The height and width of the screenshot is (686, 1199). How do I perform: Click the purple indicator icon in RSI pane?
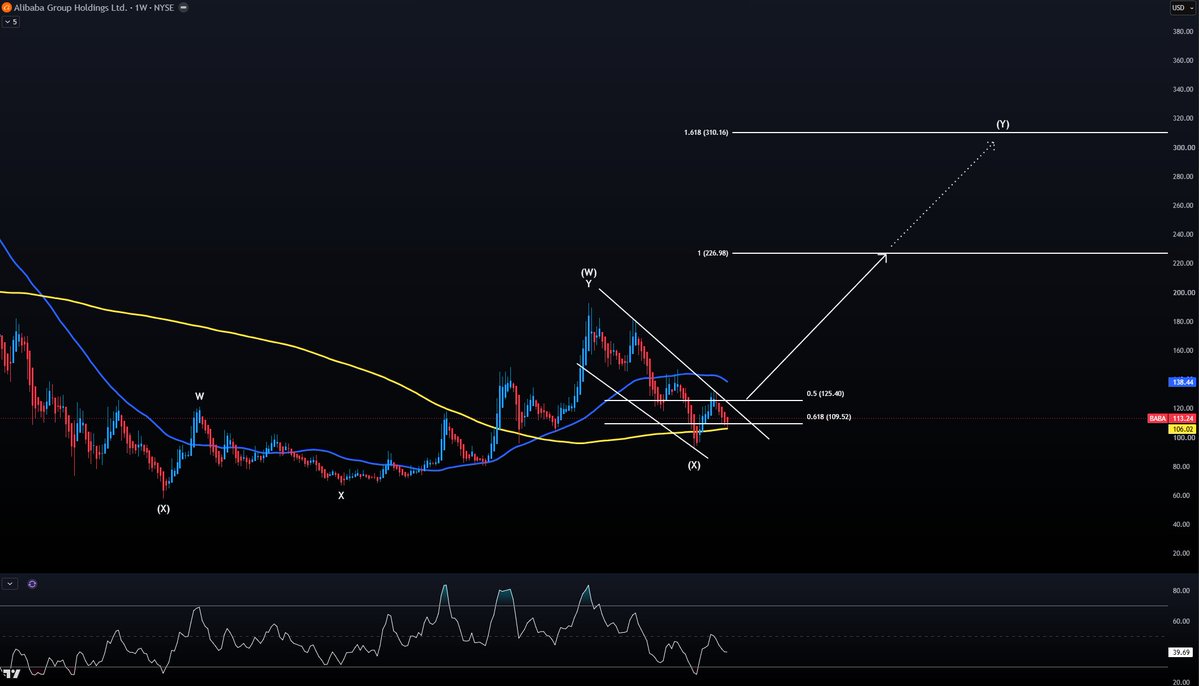(x=32, y=584)
